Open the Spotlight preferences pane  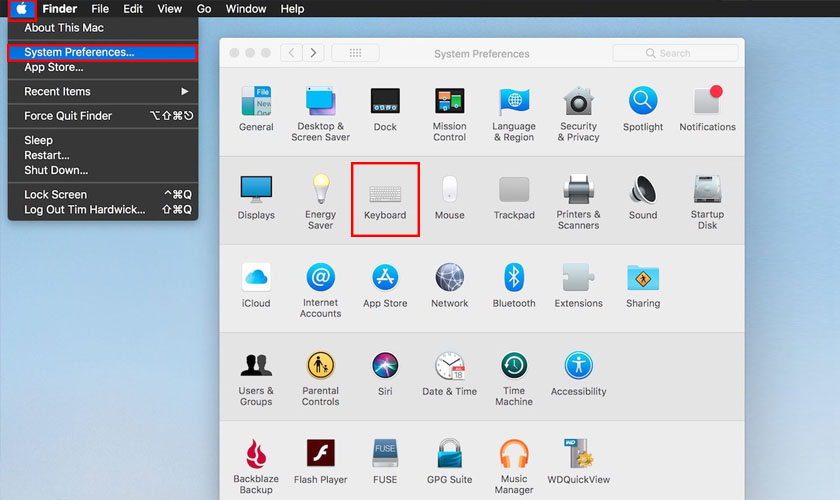643,109
